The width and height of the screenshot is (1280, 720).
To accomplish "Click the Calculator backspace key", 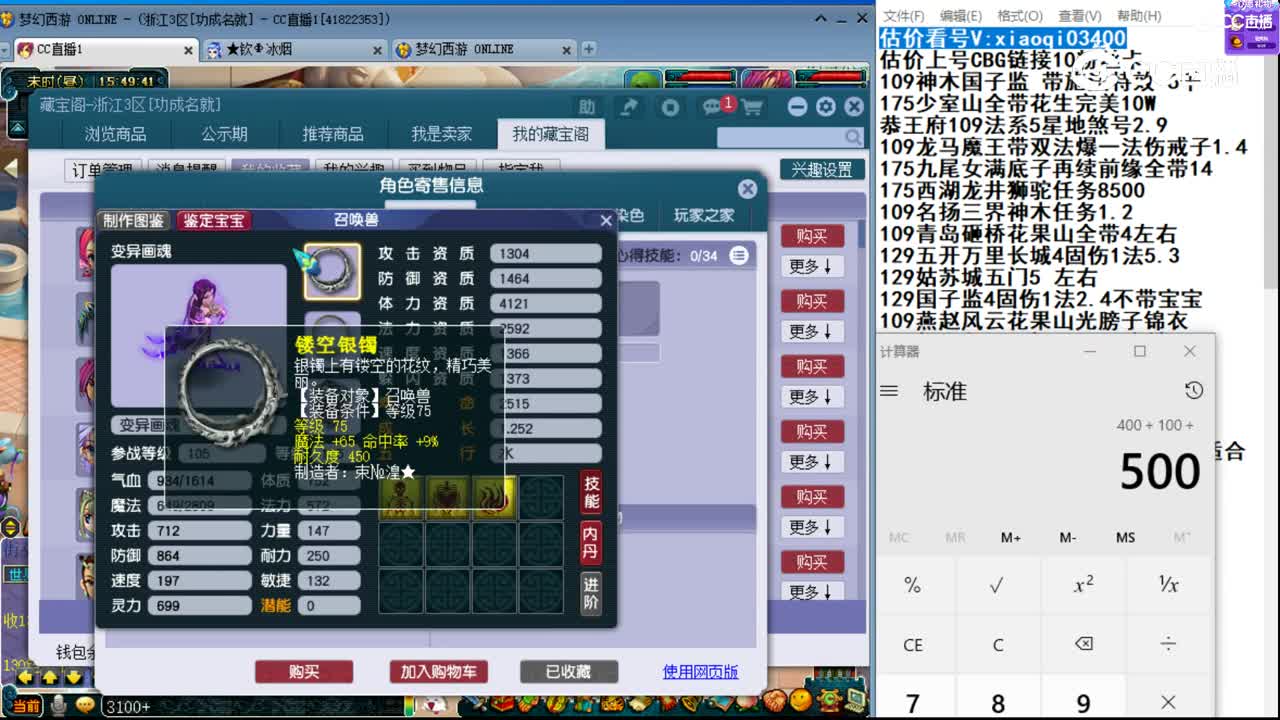I will [x=1083, y=644].
